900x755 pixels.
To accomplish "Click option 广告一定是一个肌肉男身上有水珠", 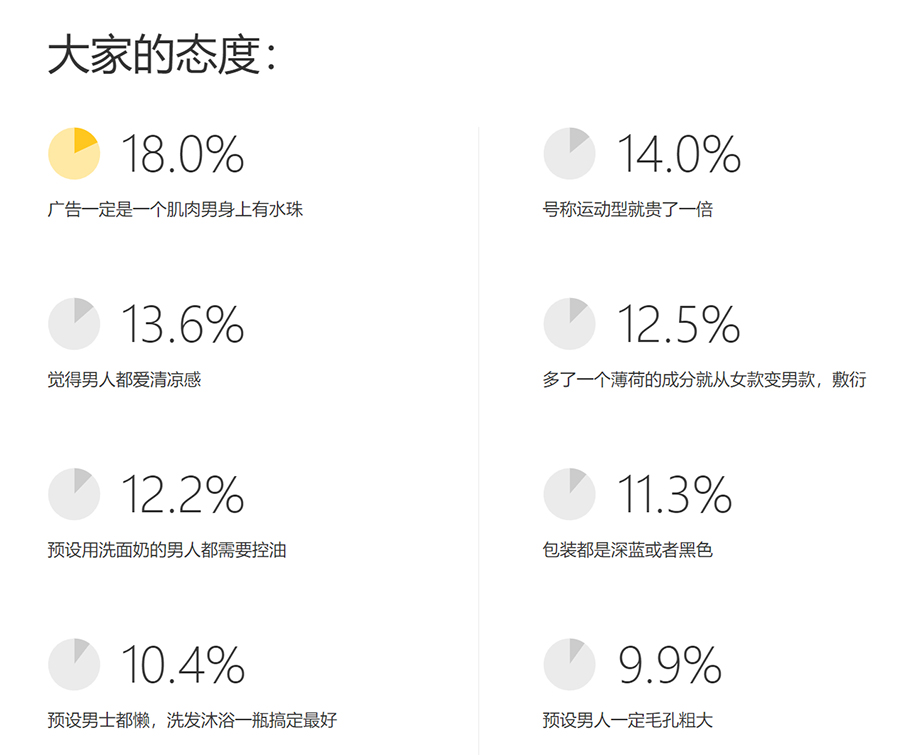I will coord(175,209).
